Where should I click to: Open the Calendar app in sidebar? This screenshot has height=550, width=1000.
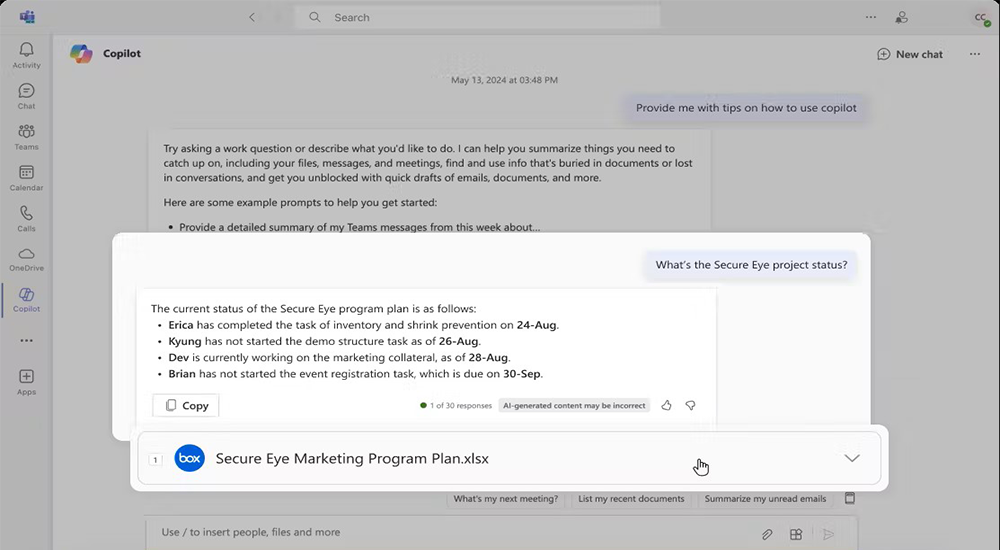(x=26, y=178)
